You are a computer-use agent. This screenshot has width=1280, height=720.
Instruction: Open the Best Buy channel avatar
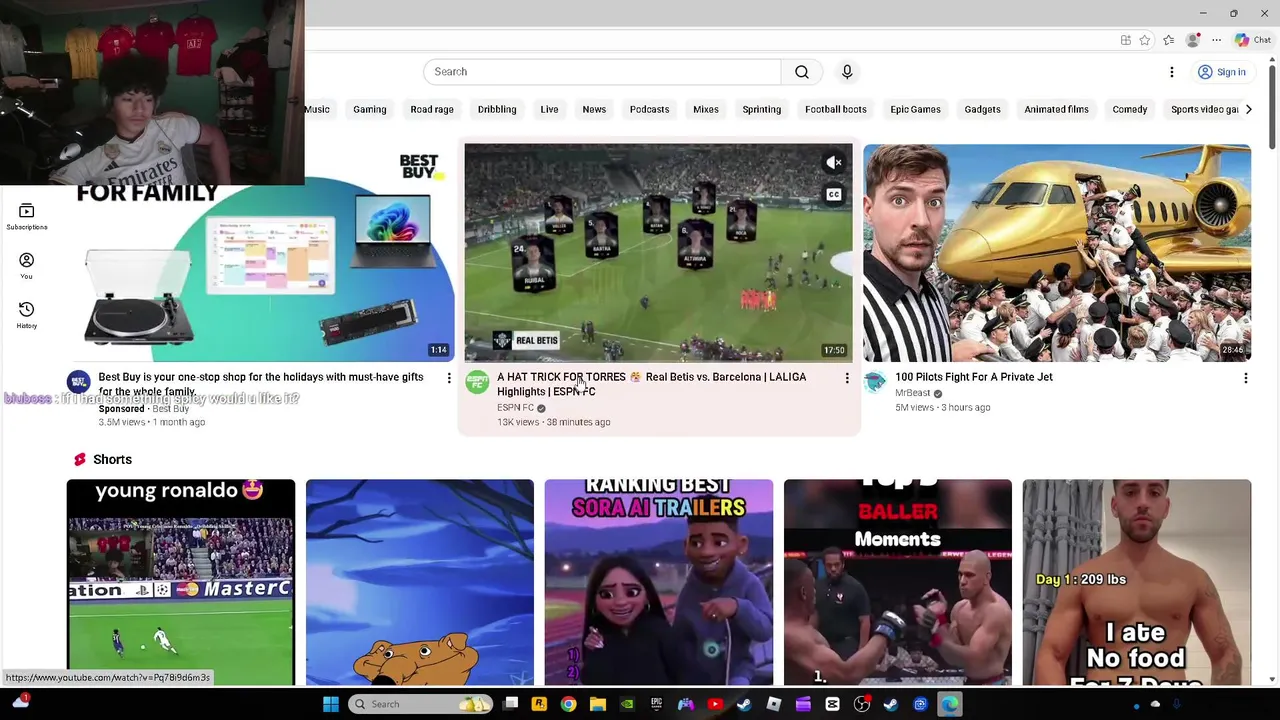(78, 382)
